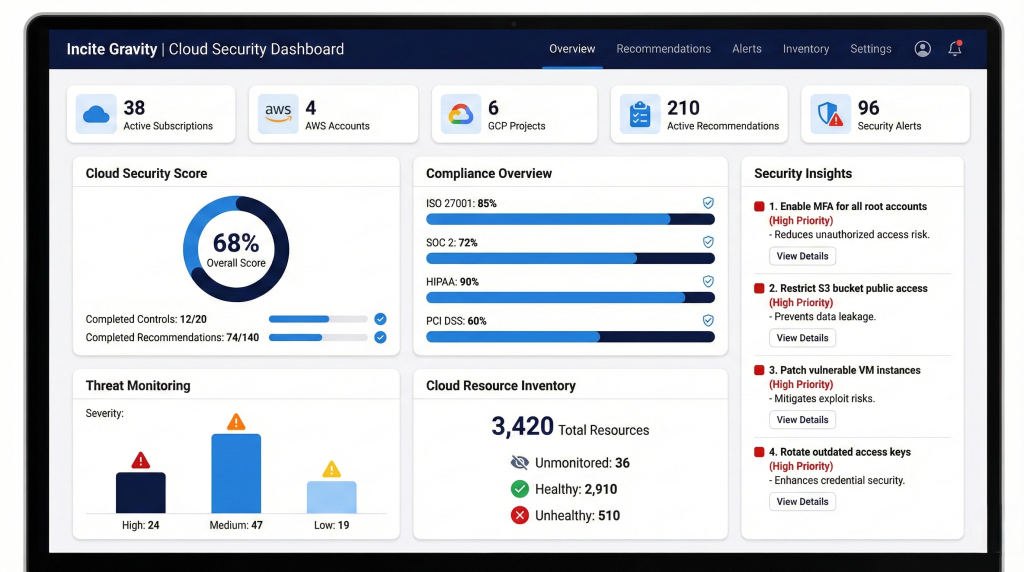Click the Medium severity orange warning icon
The height and width of the screenshot is (572, 1024).
pos(236,422)
